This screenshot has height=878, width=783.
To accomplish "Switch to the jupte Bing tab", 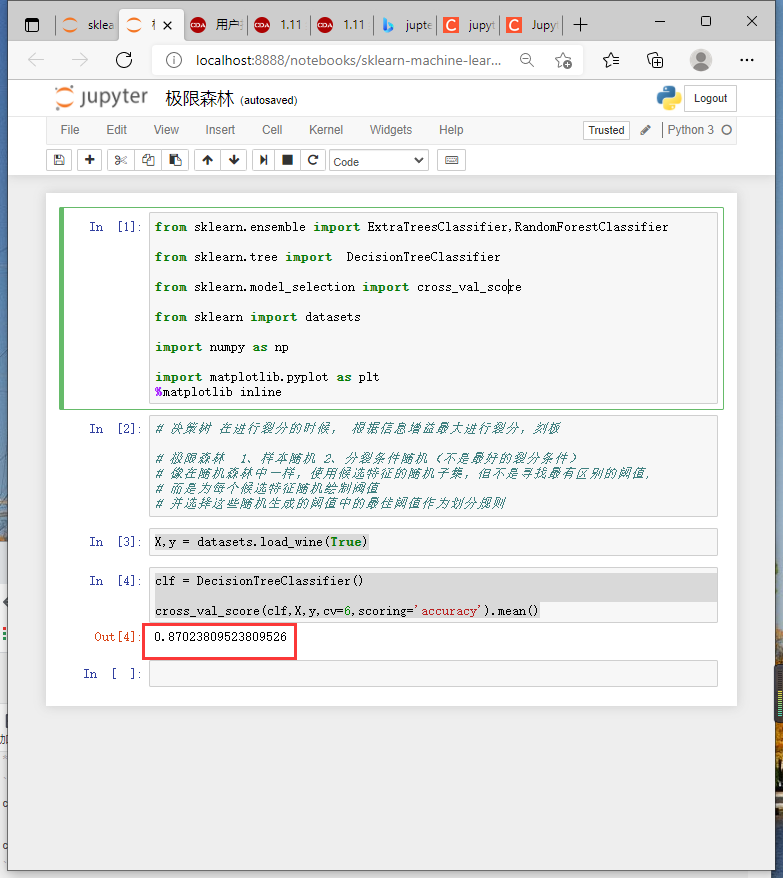I will 407,25.
